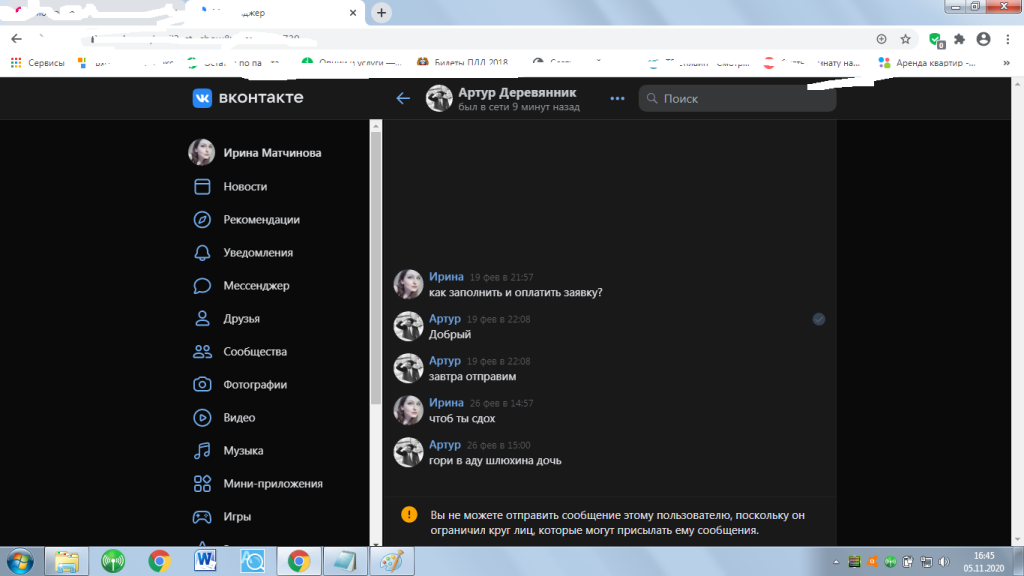Click the Музыка note icon

tap(202, 451)
